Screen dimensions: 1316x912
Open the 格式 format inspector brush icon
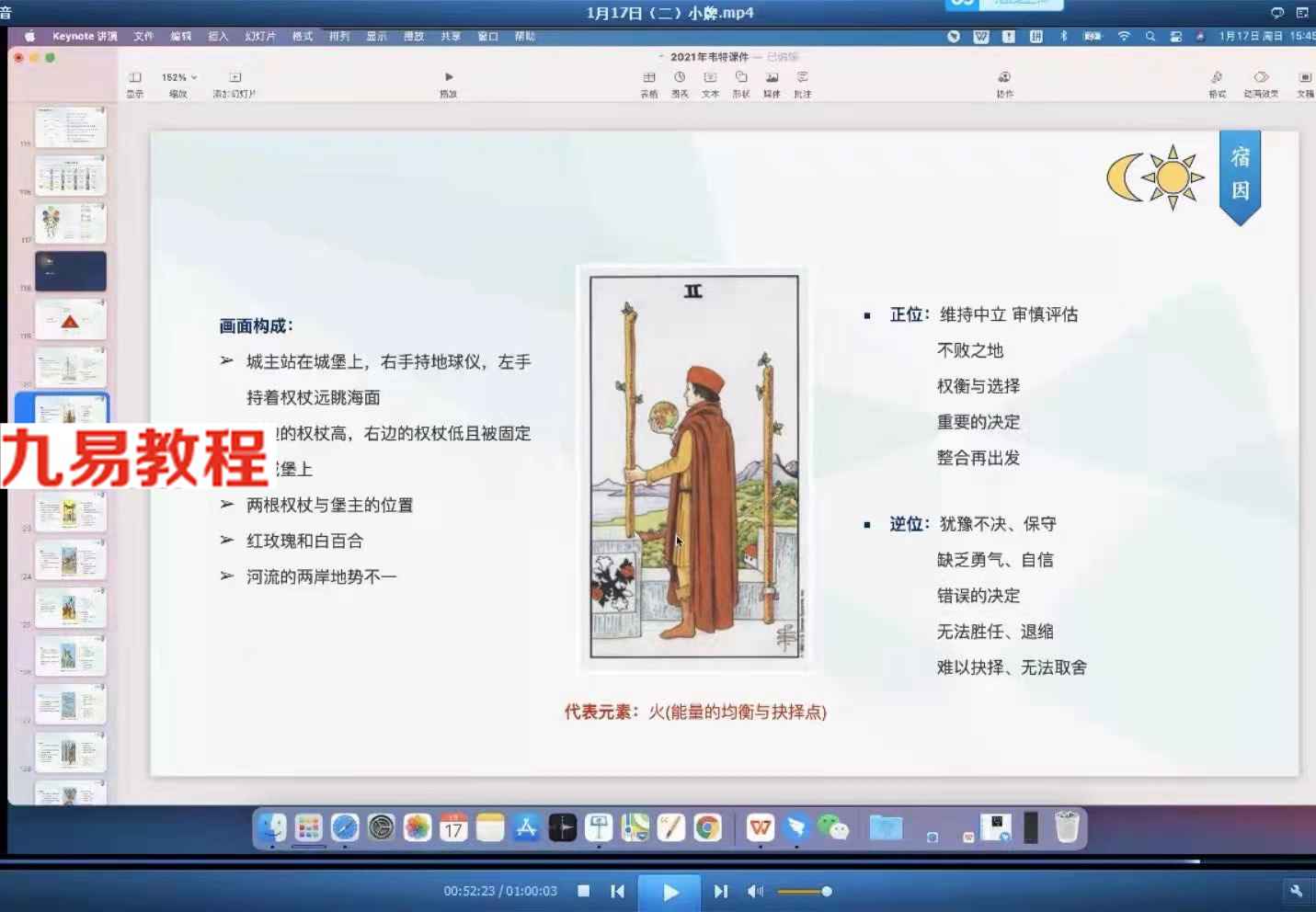pos(1218,83)
